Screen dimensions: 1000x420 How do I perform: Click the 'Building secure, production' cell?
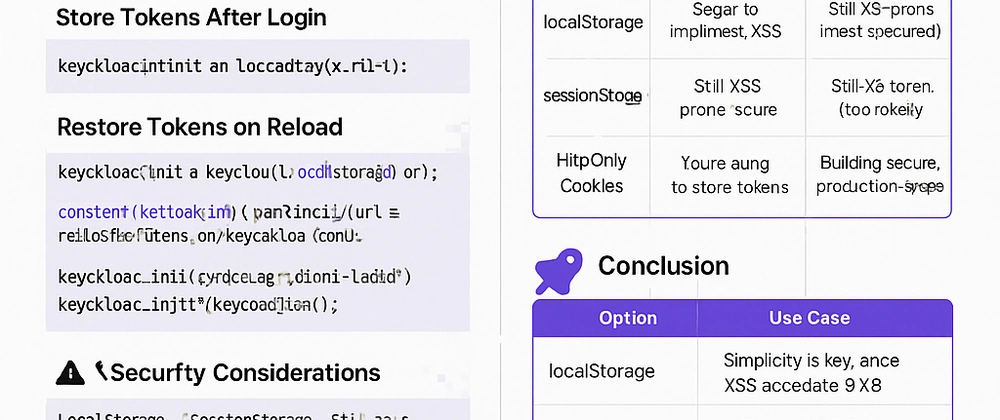pos(880,174)
